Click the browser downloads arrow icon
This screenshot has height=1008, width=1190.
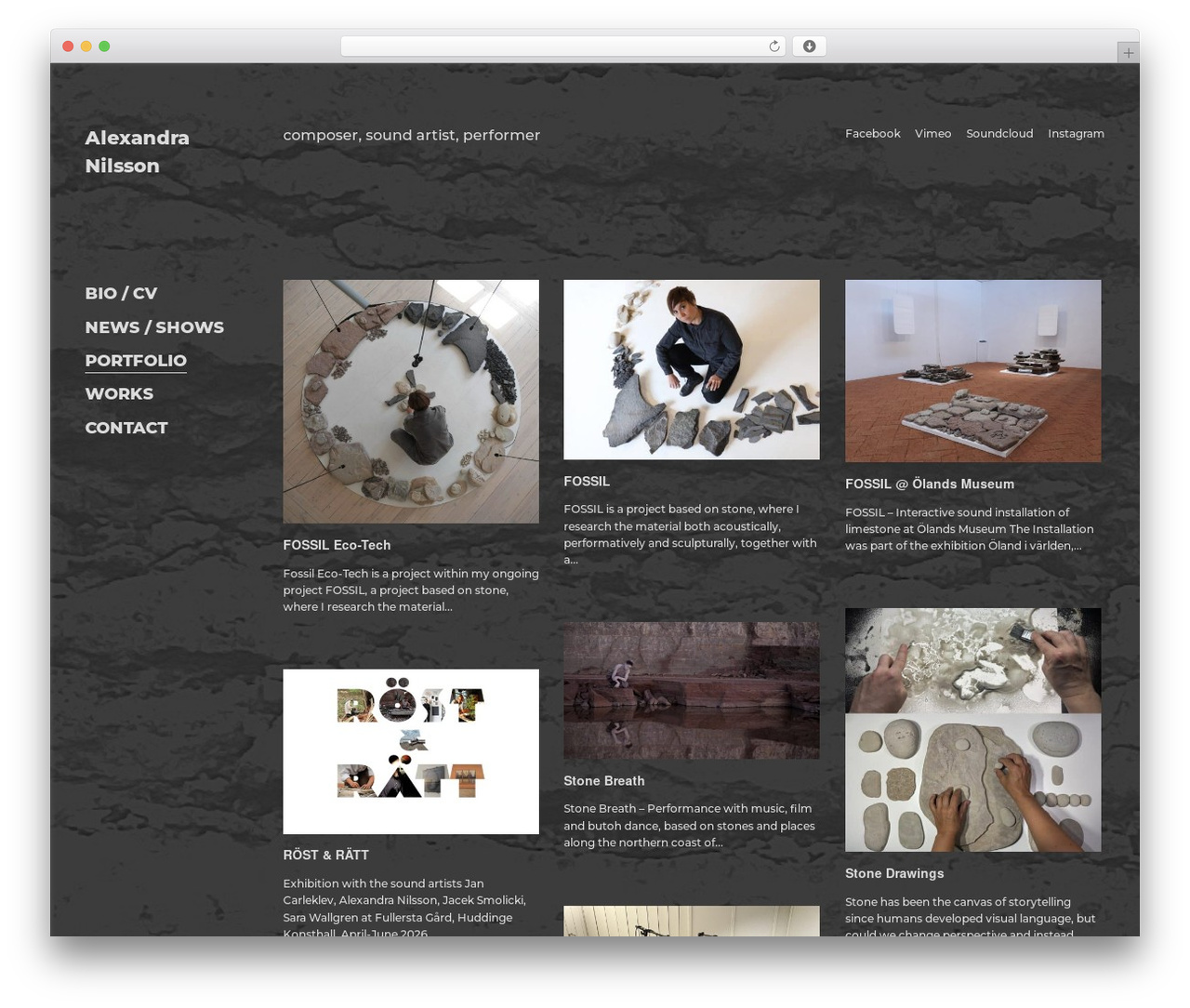pyautogui.click(x=809, y=46)
